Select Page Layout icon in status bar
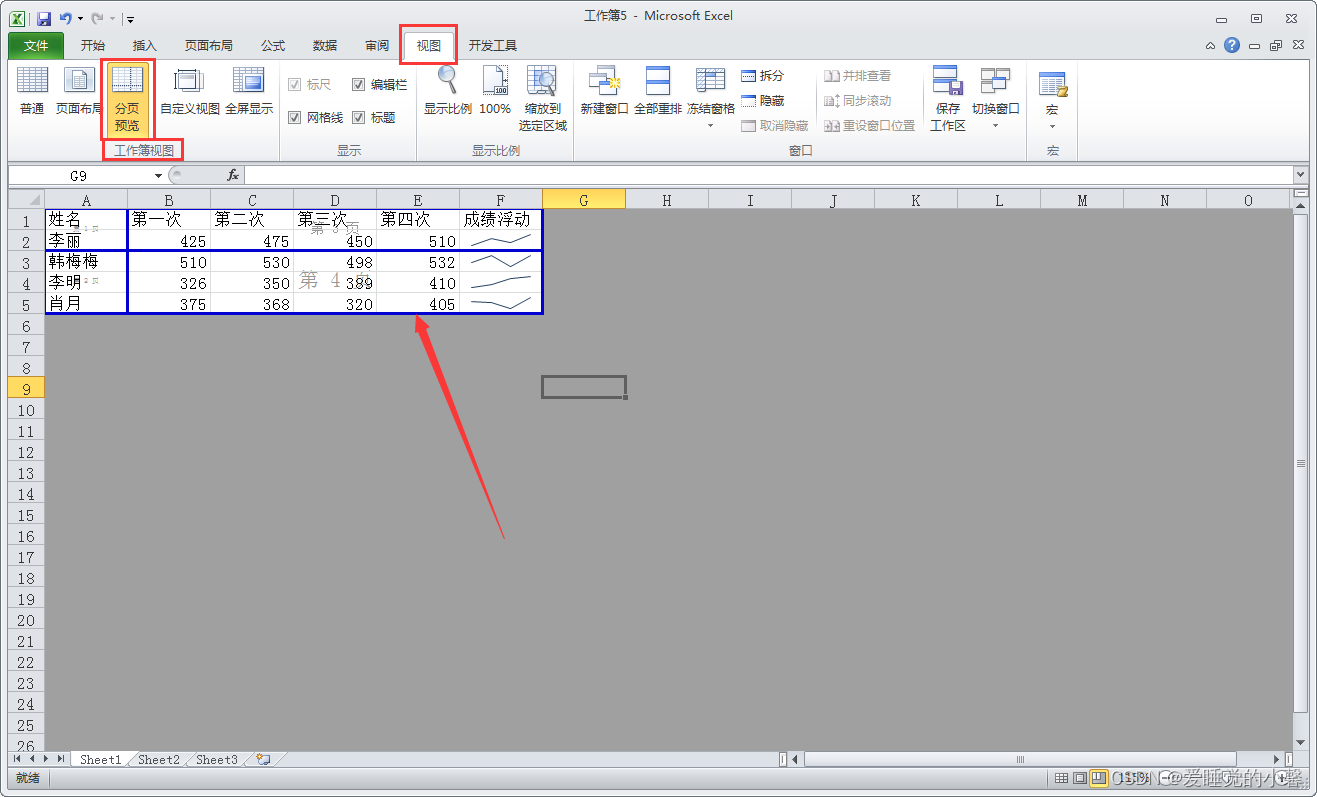The height and width of the screenshot is (797, 1317). pos(1080,778)
